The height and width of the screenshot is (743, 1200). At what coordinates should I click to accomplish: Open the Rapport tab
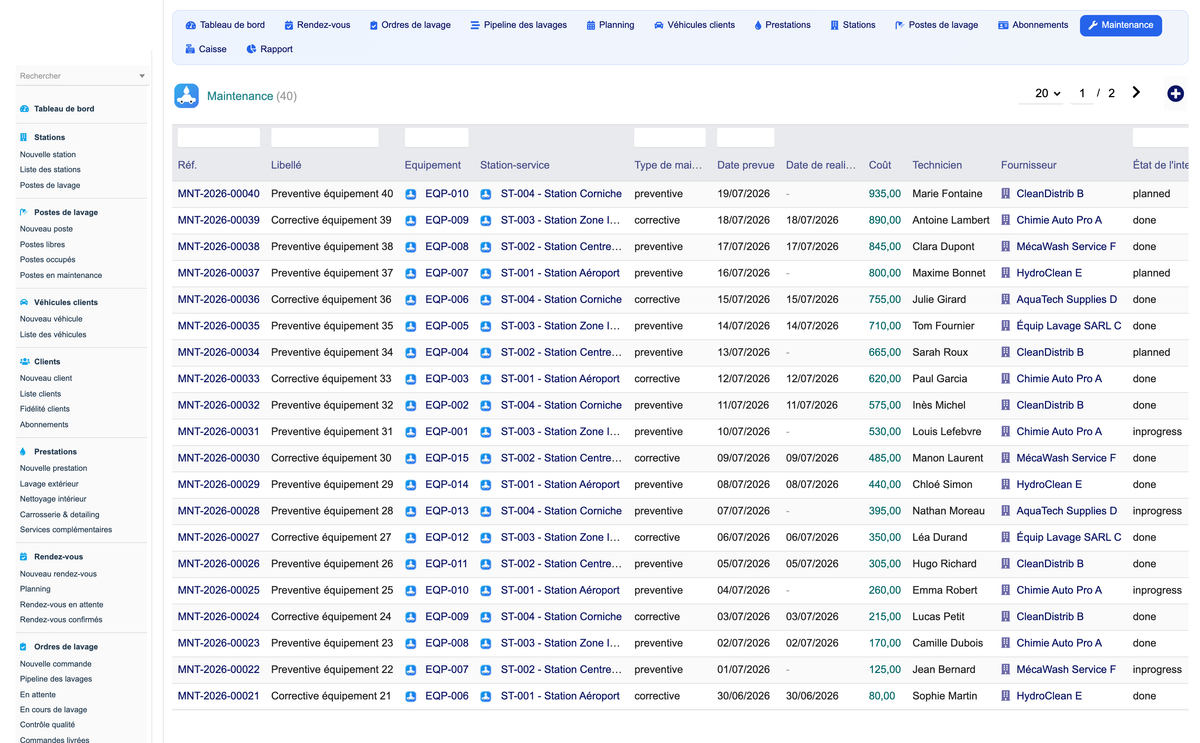[x=269, y=49]
